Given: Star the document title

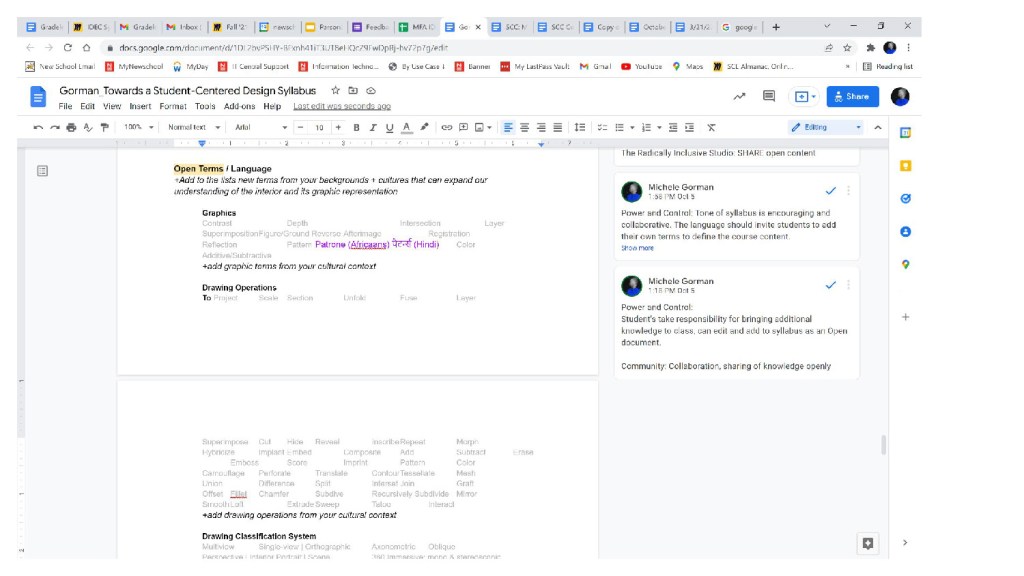Looking at the screenshot, I should pos(336,90).
